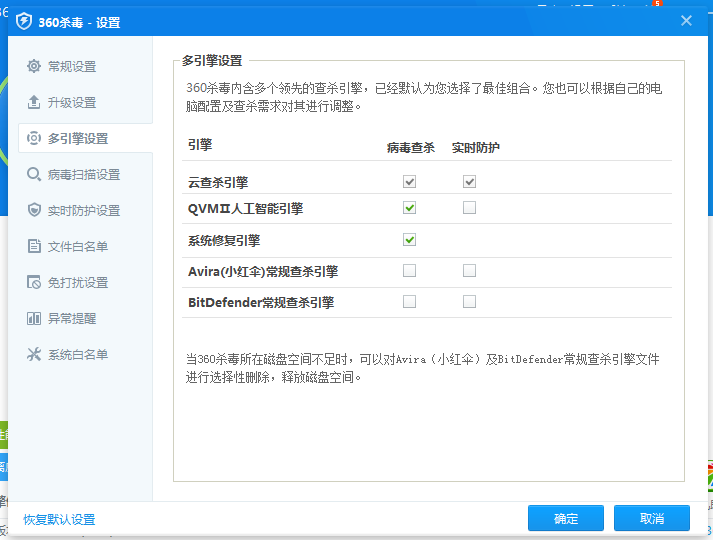
Task: Click the 云查杀引擎 row label
Action: [x=218, y=182]
